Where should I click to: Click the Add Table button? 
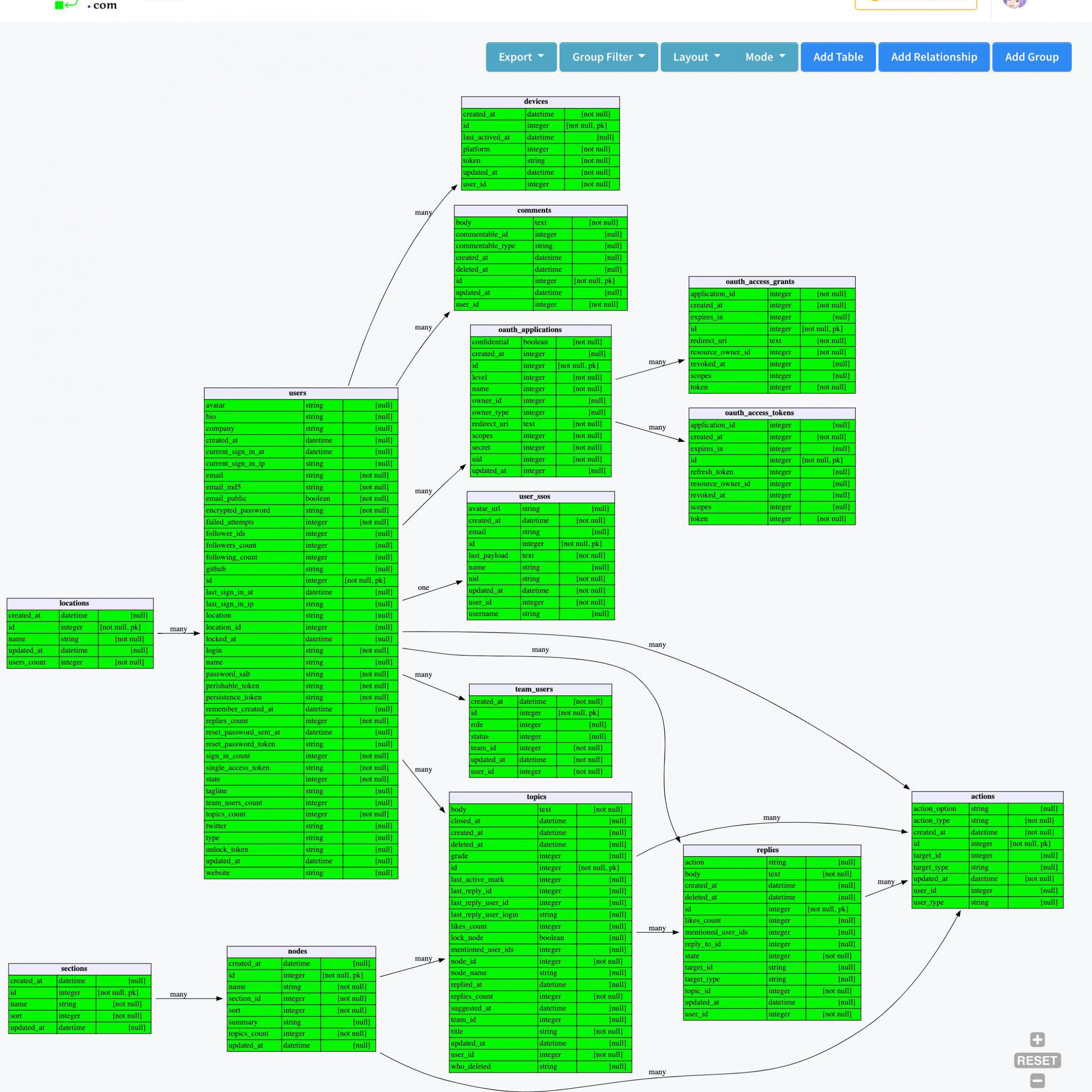838,56
